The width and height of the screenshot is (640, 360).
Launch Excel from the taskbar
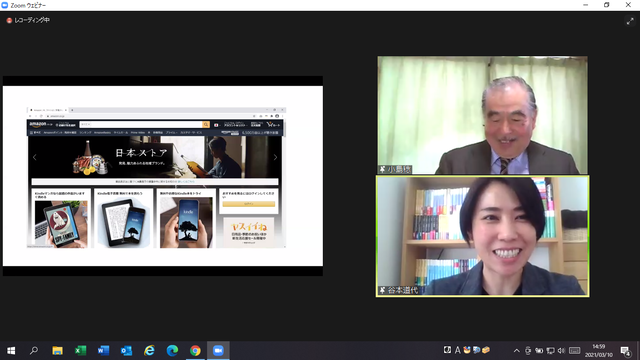80,351
